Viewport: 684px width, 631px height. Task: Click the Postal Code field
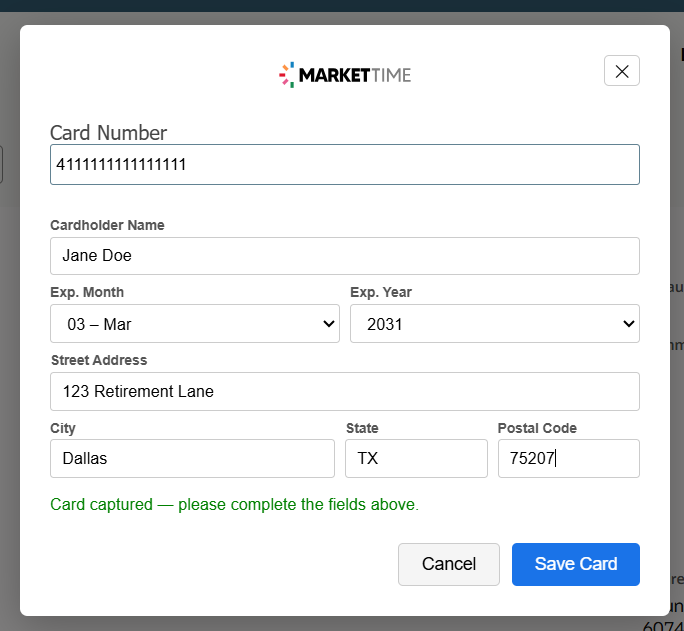point(569,458)
